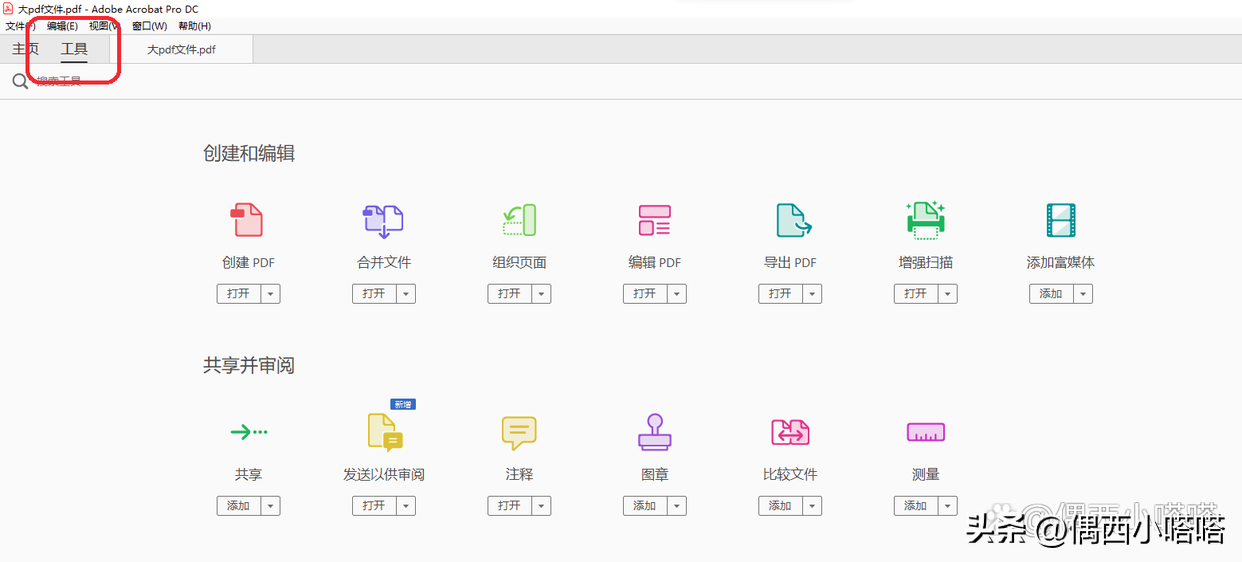1242x562 pixels.
Task: Open the 文件 menu
Action: pyautogui.click(x=20, y=26)
